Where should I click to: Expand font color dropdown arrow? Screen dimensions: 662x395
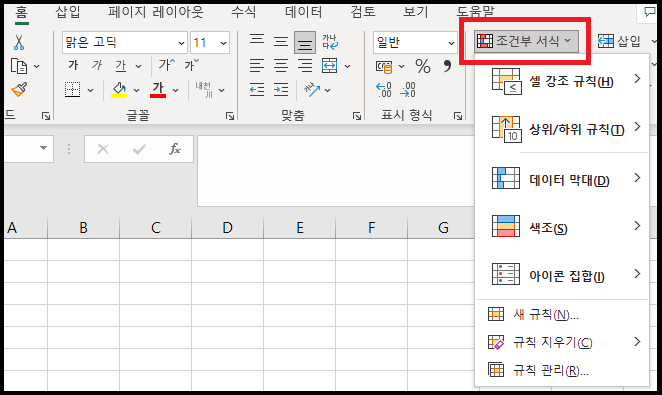176,90
